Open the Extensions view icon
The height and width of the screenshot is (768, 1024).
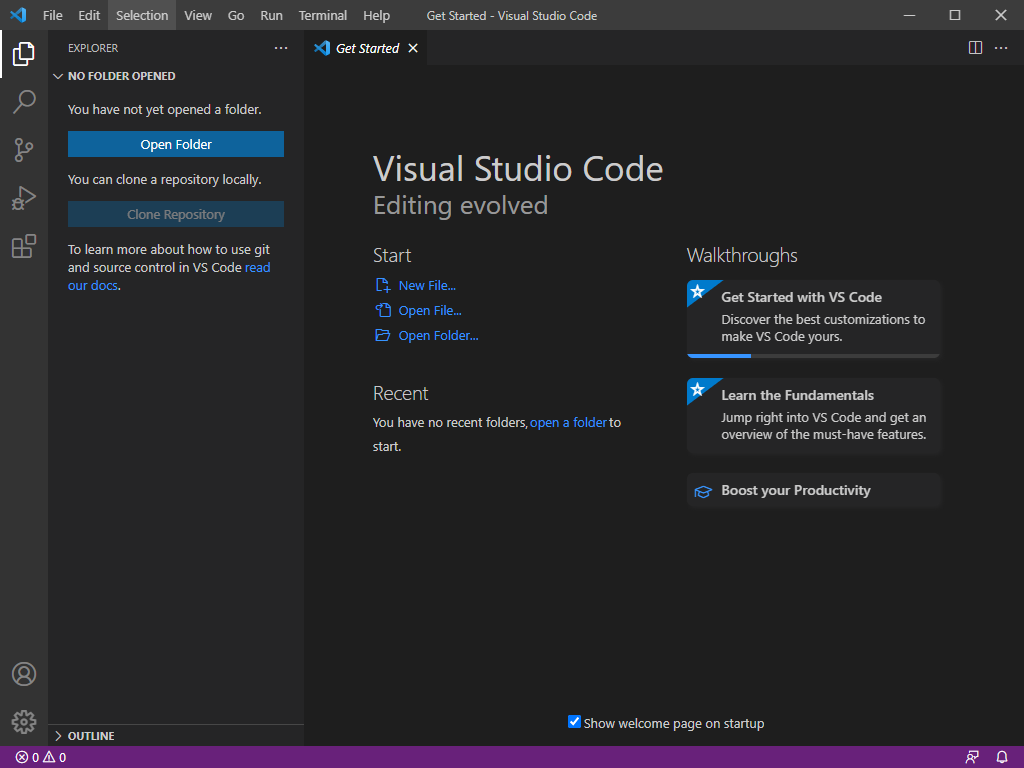tap(24, 246)
